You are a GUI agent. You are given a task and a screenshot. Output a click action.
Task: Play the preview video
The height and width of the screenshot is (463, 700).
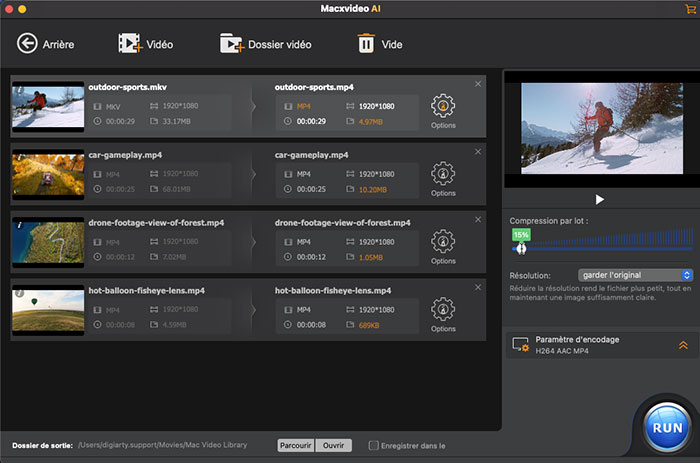[600, 199]
